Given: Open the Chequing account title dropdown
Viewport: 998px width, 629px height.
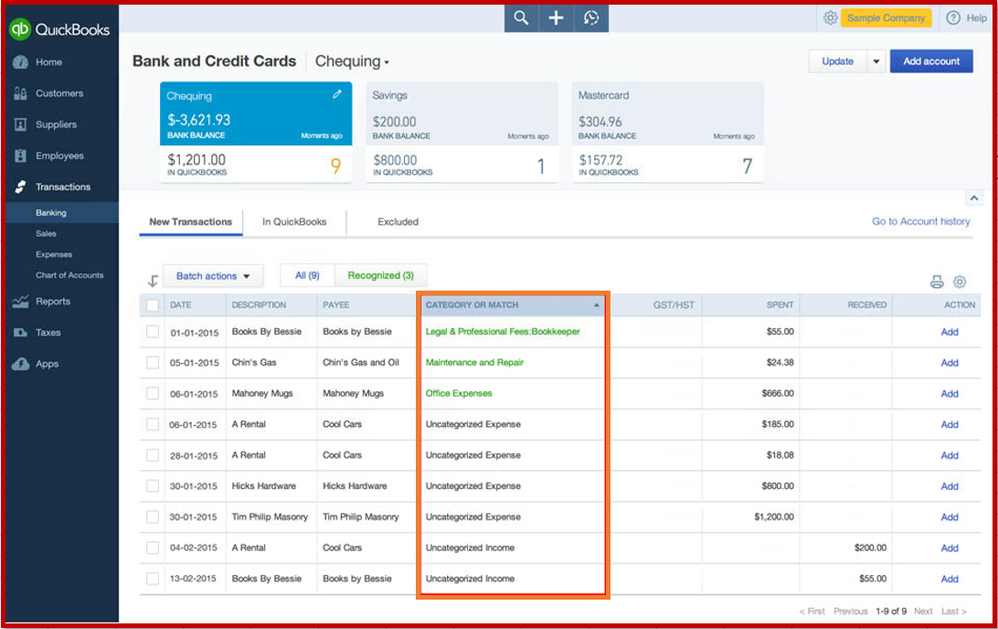Looking at the screenshot, I should 353,62.
